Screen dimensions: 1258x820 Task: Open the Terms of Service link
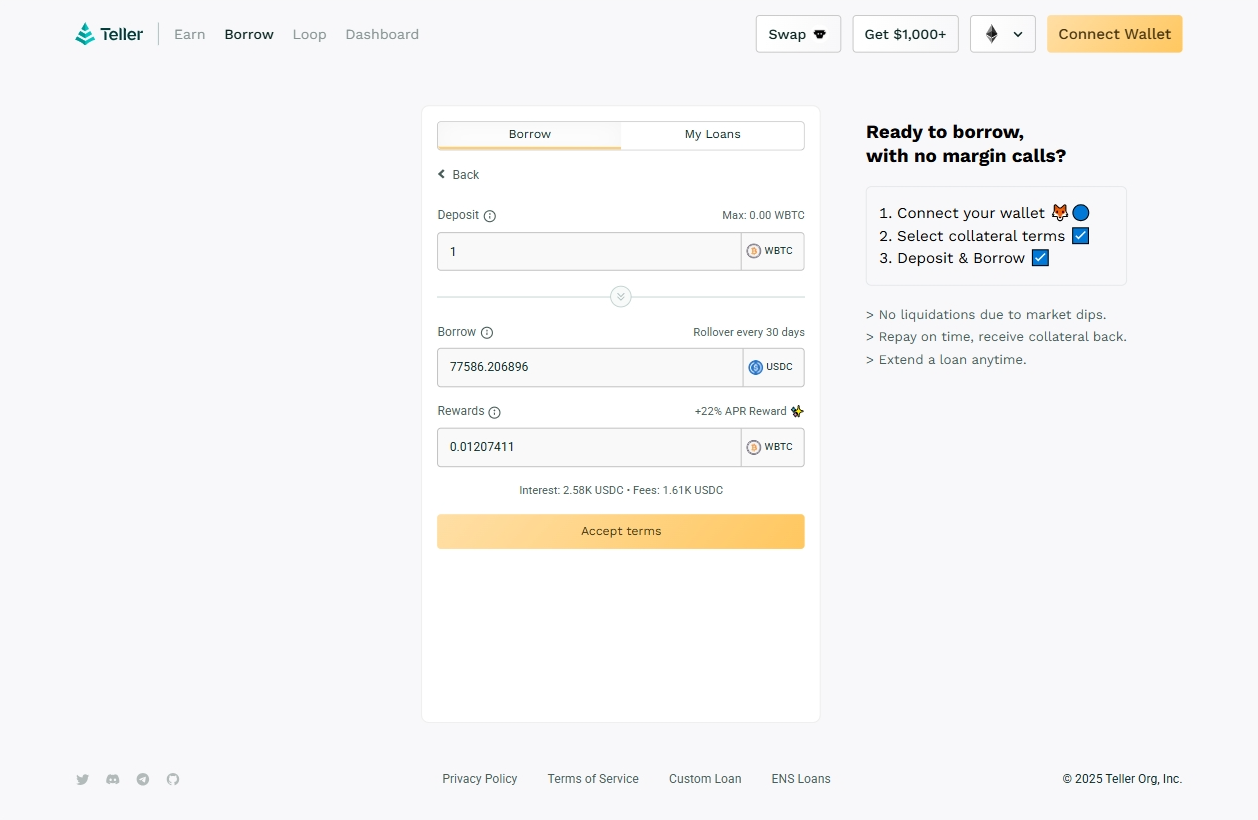(x=593, y=779)
